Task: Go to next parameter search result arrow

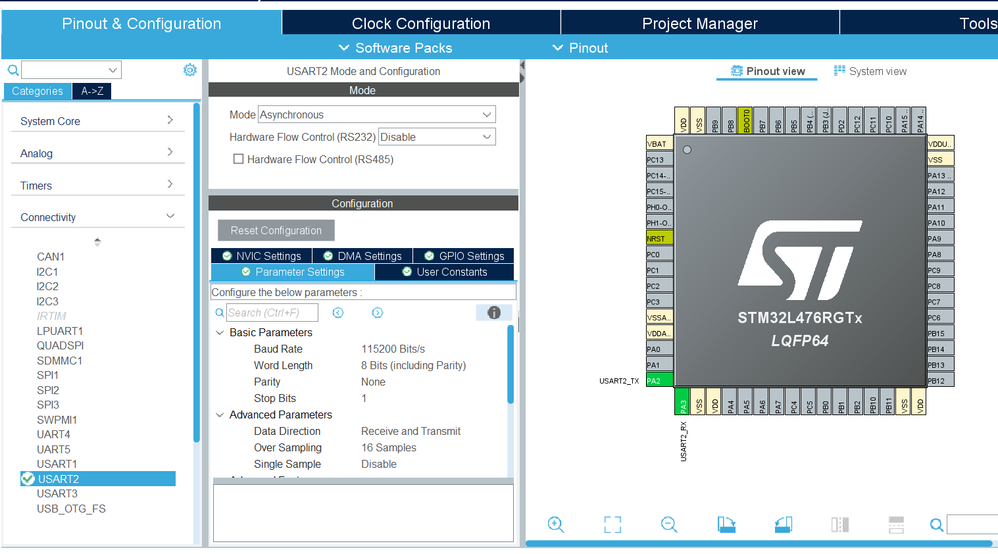Action: 377,313
